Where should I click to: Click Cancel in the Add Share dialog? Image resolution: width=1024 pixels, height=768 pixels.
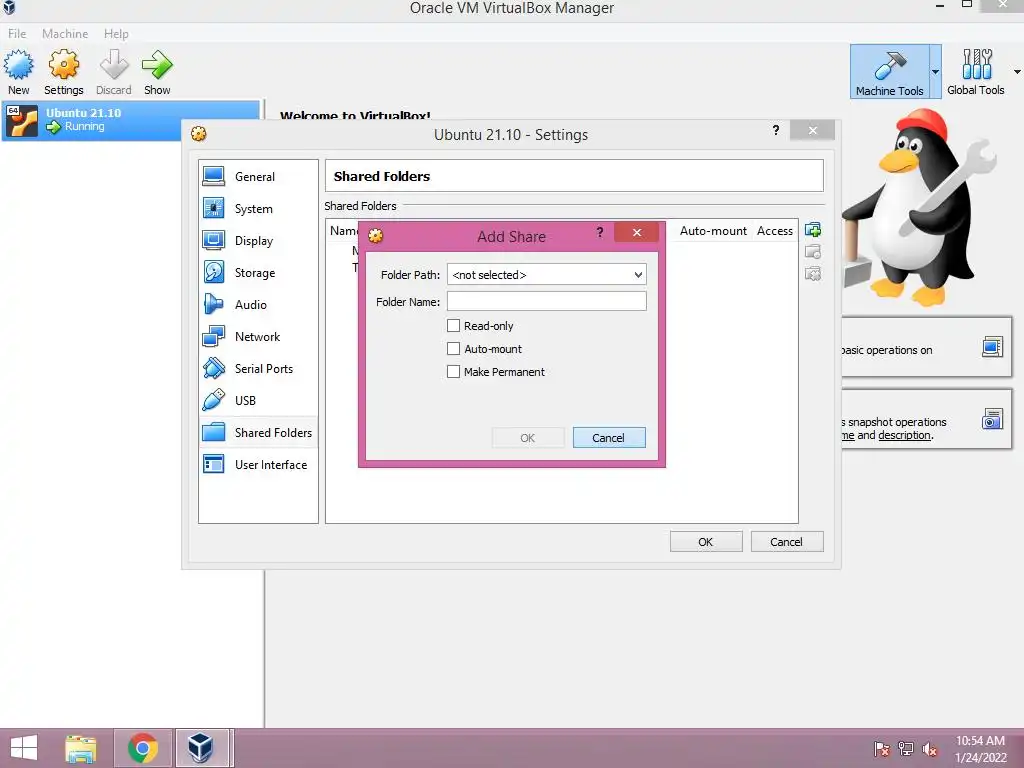[x=609, y=438]
